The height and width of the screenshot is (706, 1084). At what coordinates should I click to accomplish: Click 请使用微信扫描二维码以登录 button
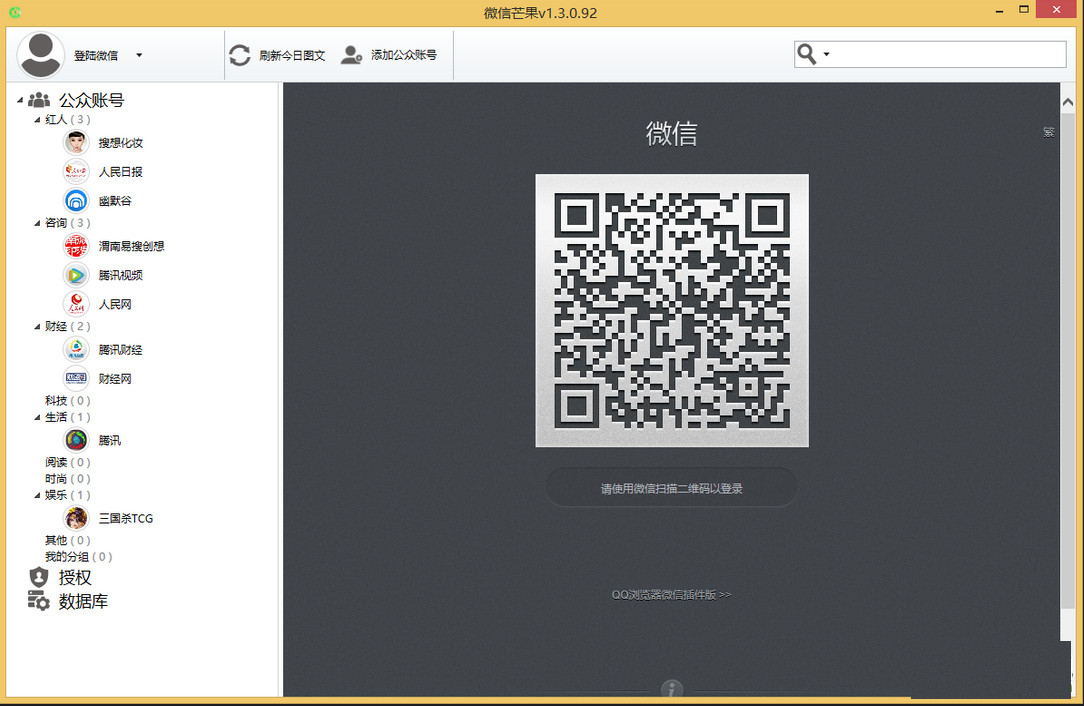tap(671, 488)
